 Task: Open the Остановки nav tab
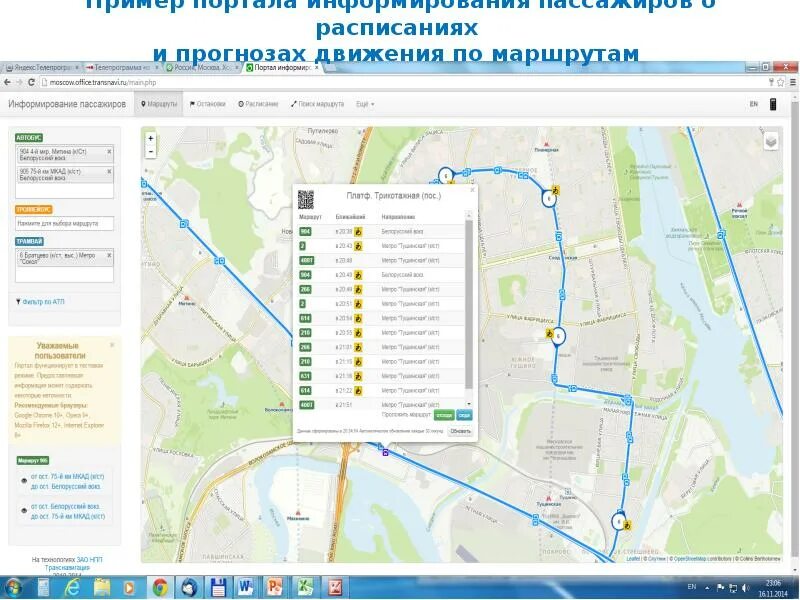[x=208, y=104]
